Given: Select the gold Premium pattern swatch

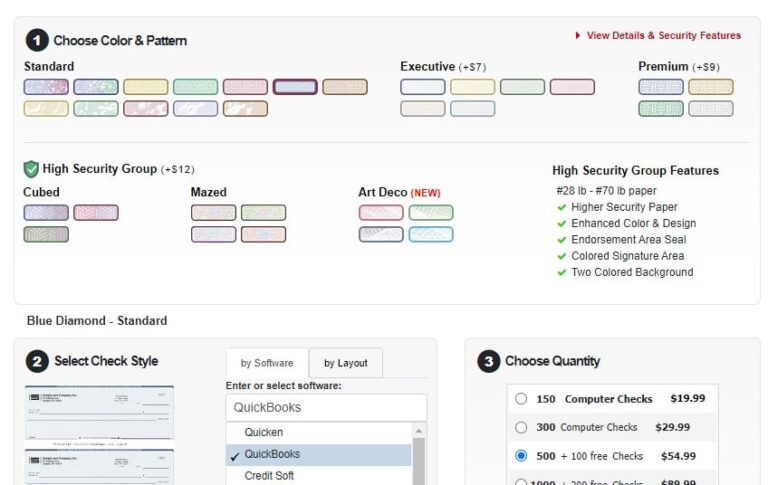Looking at the screenshot, I should click(x=710, y=87).
